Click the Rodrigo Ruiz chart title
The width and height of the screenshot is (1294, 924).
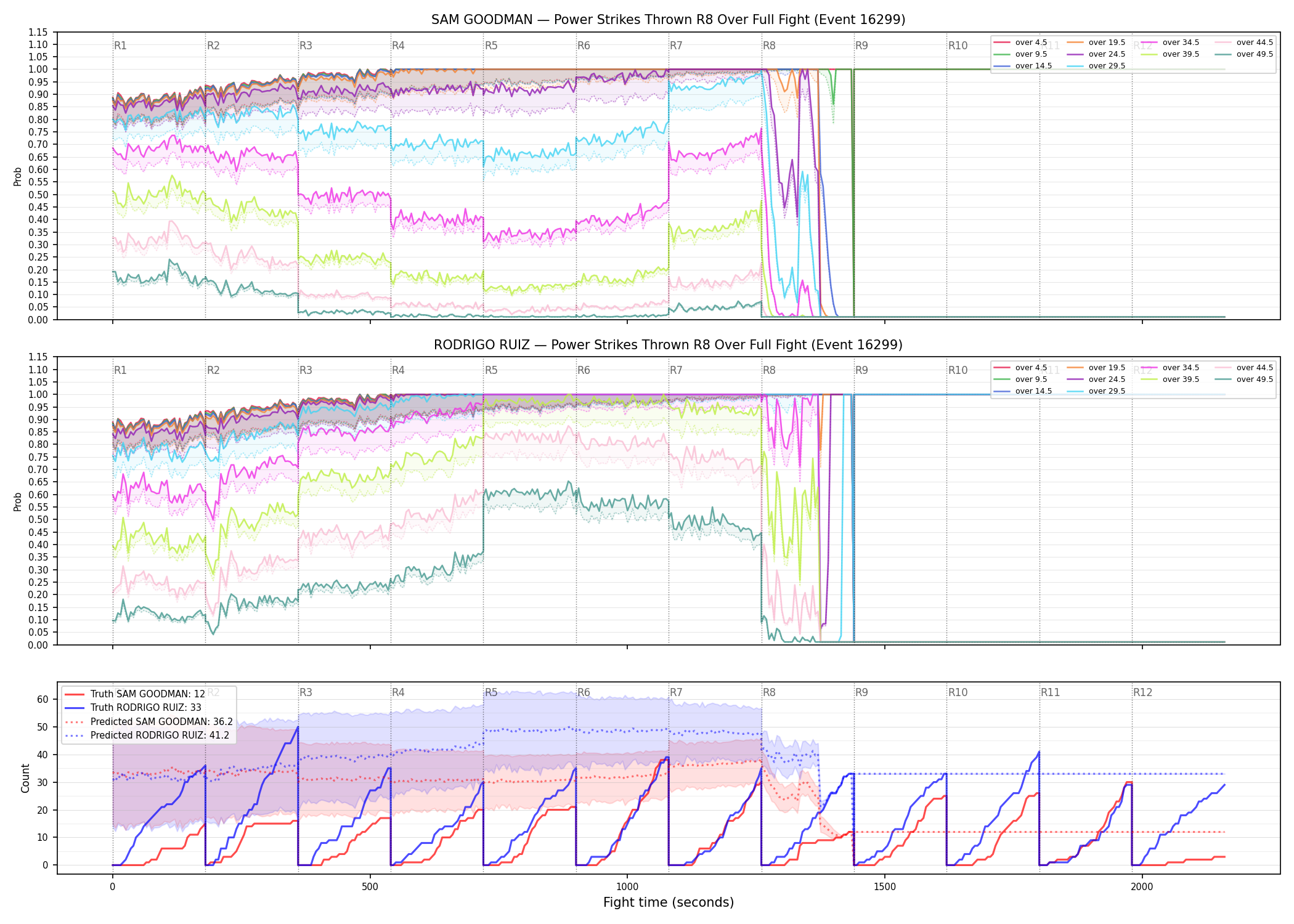coord(669,345)
